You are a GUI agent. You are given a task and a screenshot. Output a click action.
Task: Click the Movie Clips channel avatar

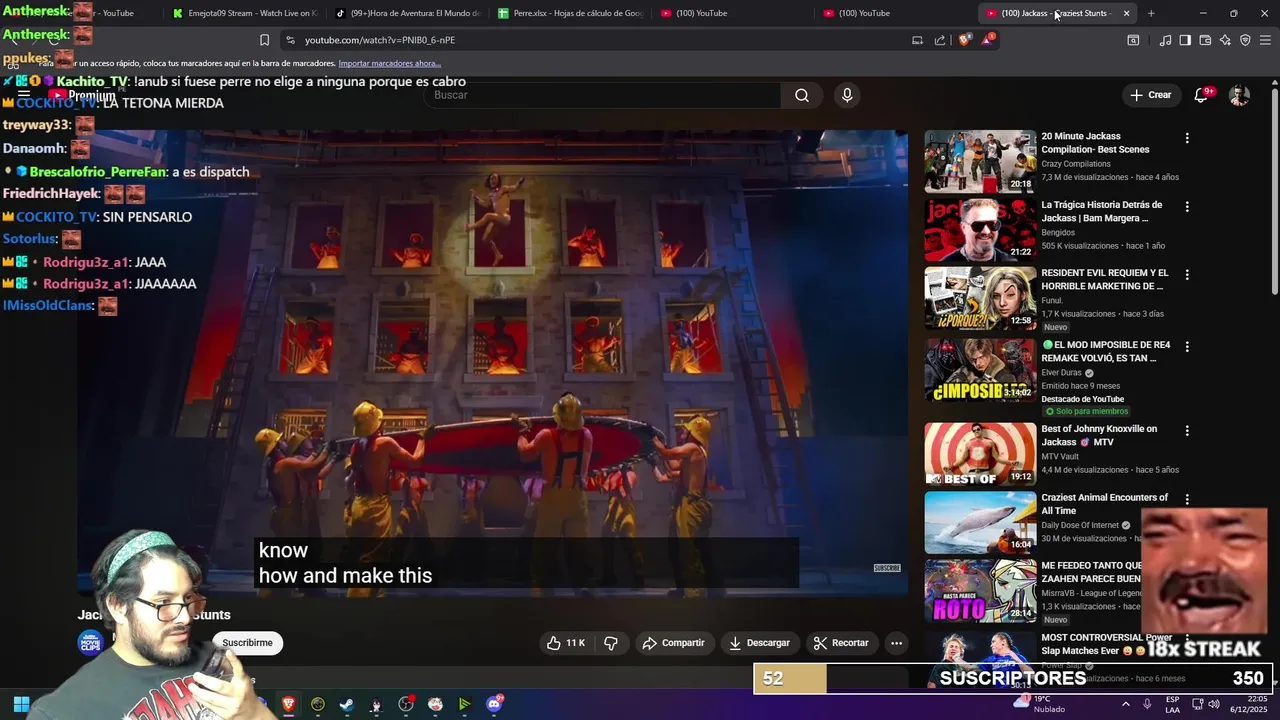point(91,643)
